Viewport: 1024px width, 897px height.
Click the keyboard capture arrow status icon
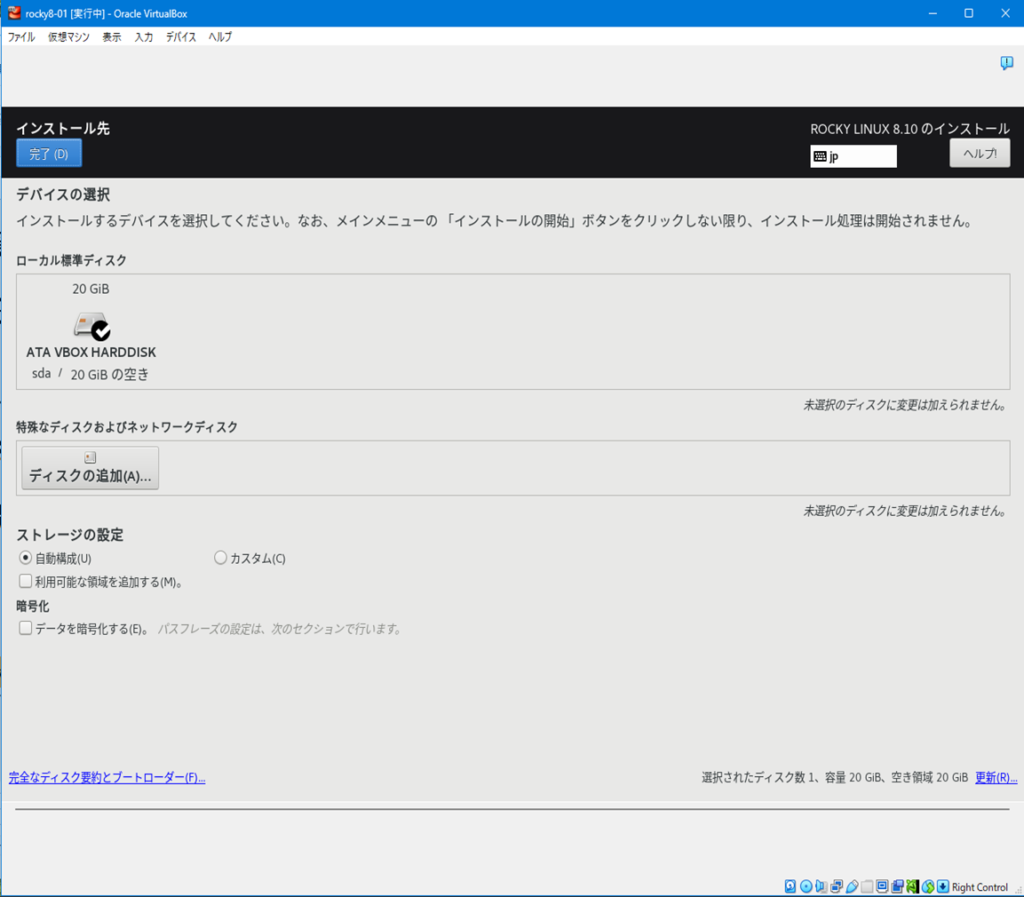point(942,886)
